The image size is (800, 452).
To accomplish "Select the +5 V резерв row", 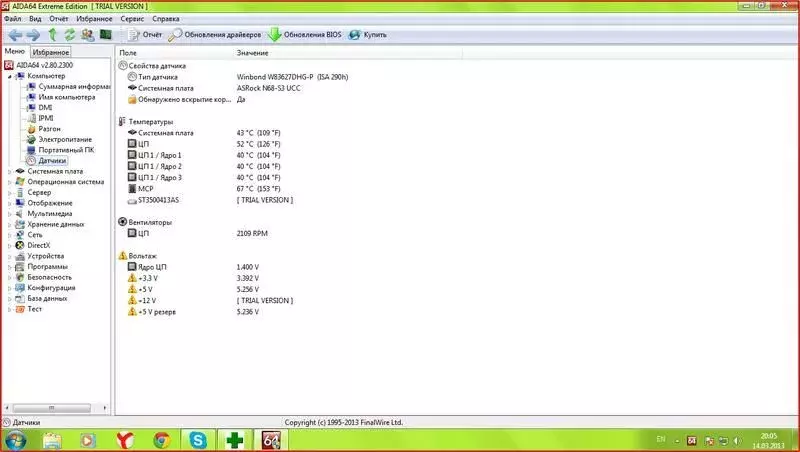I will (193, 312).
